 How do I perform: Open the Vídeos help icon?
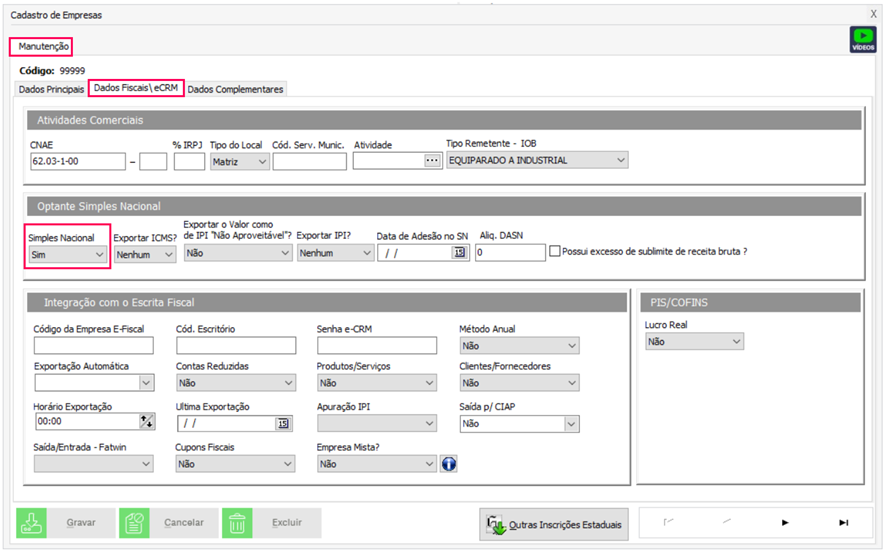(x=862, y=39)
